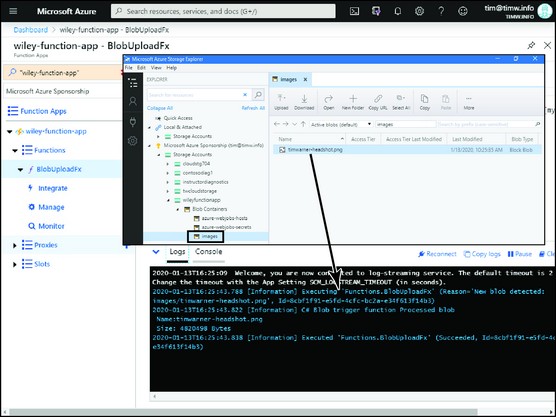This screenshot has height=417, width=556.
Task: Open Account Management person icon in Storage Explorer
Action: point(133,102)
